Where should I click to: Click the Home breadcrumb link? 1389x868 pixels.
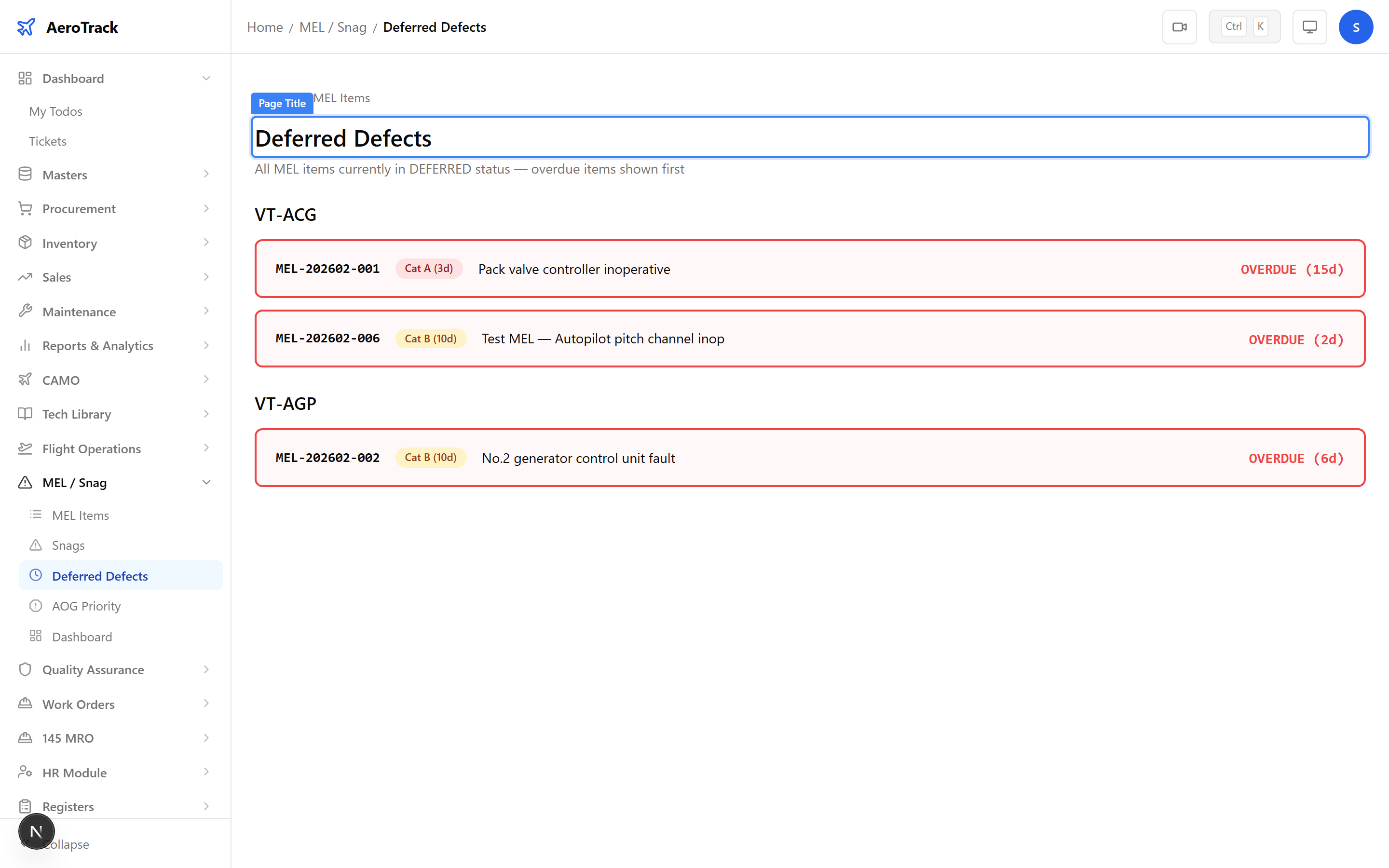click(x=265, y=27)
